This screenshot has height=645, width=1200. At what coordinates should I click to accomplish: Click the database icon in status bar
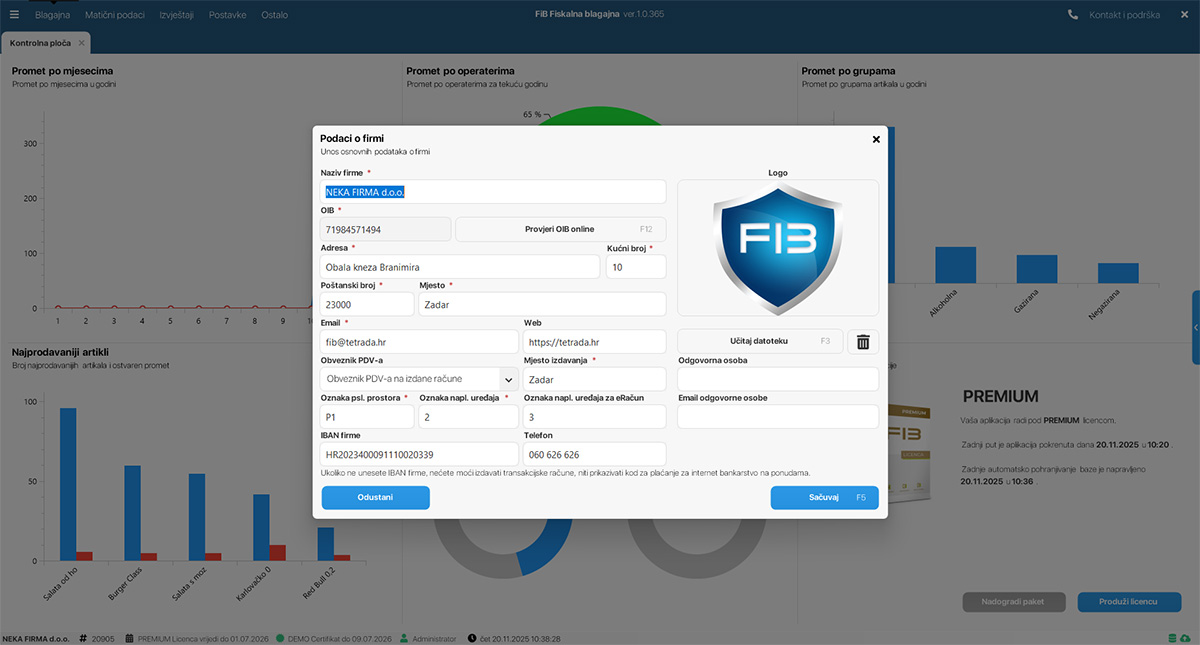(x=1172, y=638)
